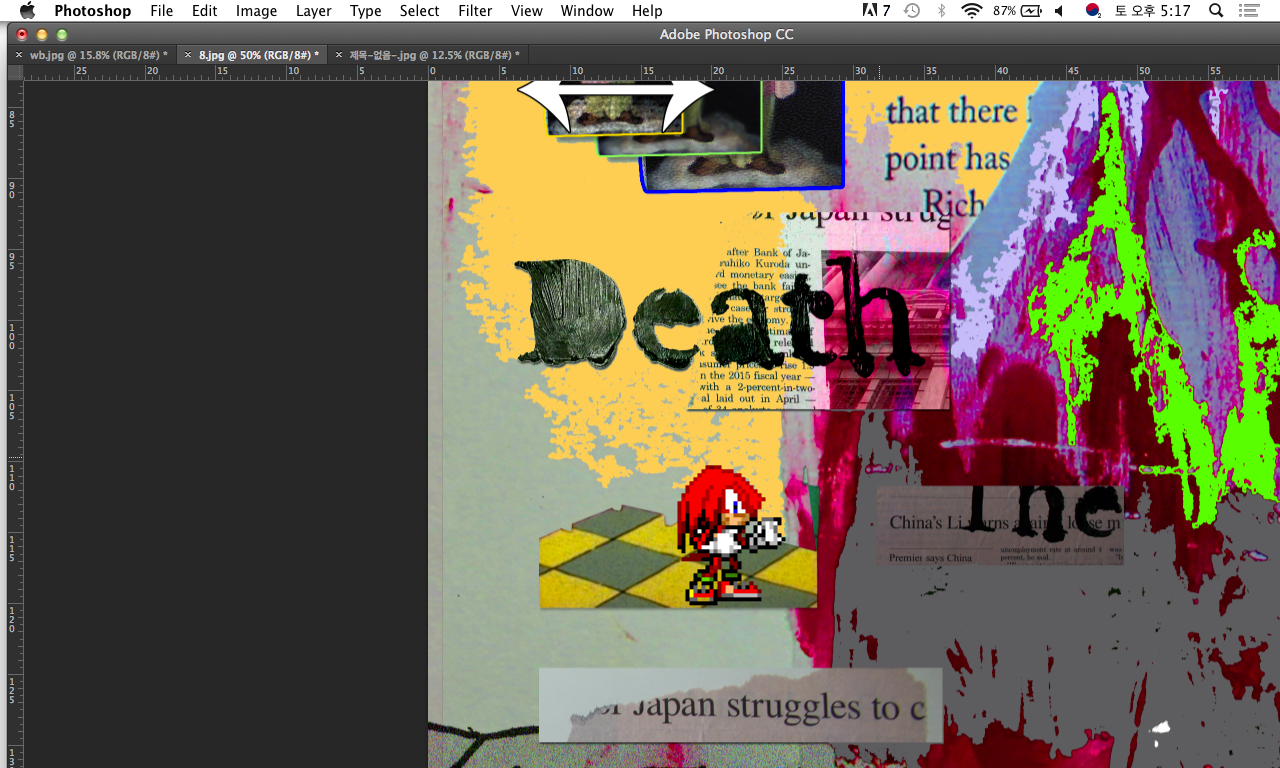Close the wb.jpg document tab

(x=18, y=55)
